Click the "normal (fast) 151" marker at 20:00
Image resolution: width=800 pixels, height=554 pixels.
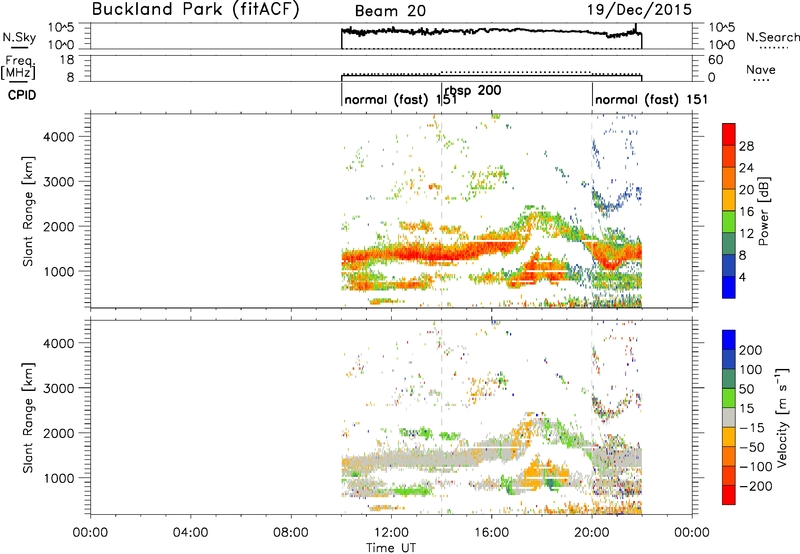652,99
